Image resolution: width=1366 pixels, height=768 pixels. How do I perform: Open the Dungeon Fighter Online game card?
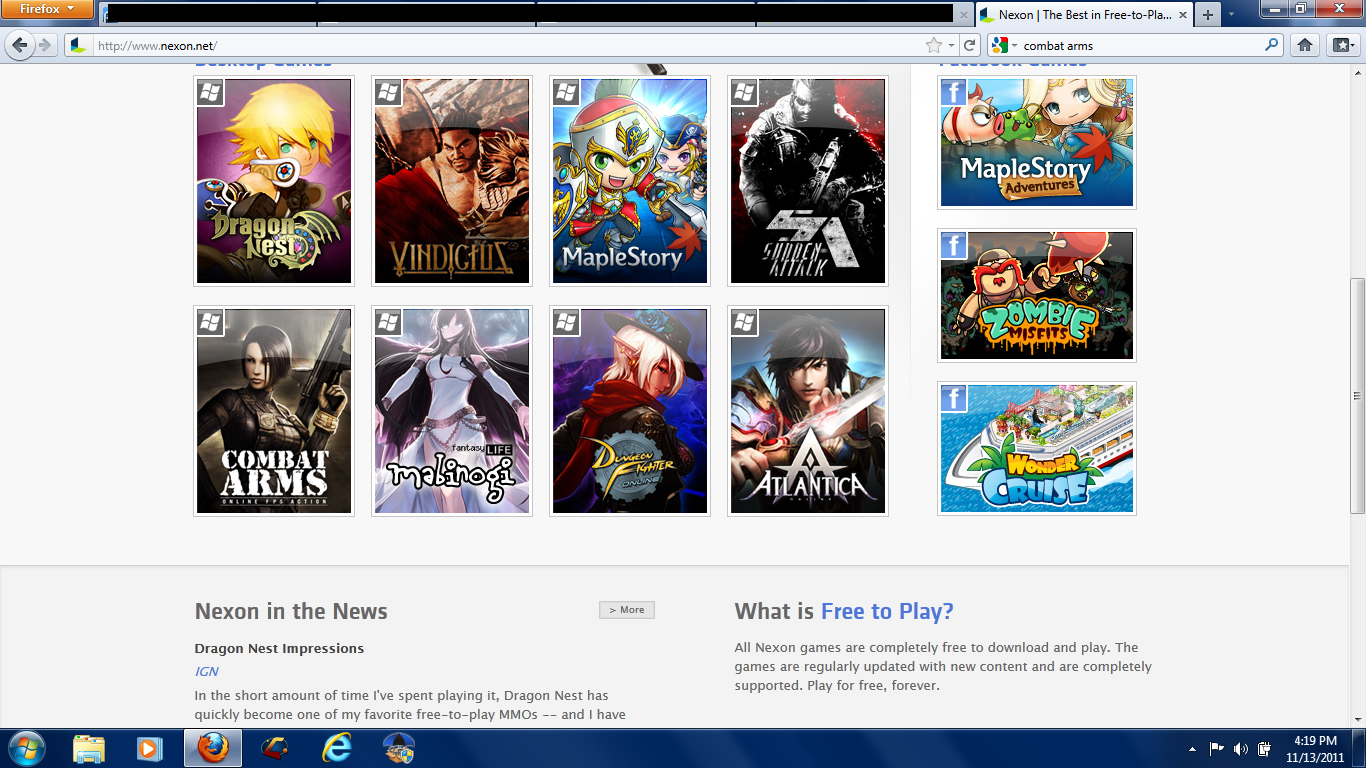coord(630,411)
